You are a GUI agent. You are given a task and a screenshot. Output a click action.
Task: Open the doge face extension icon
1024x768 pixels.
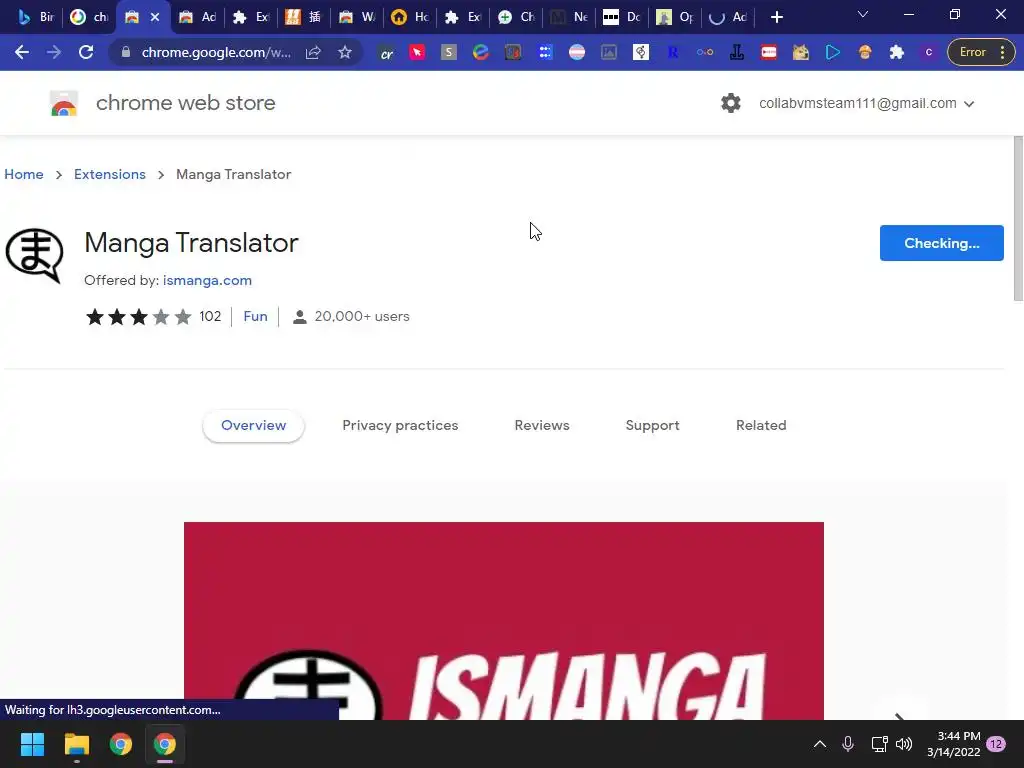(801, 52)
